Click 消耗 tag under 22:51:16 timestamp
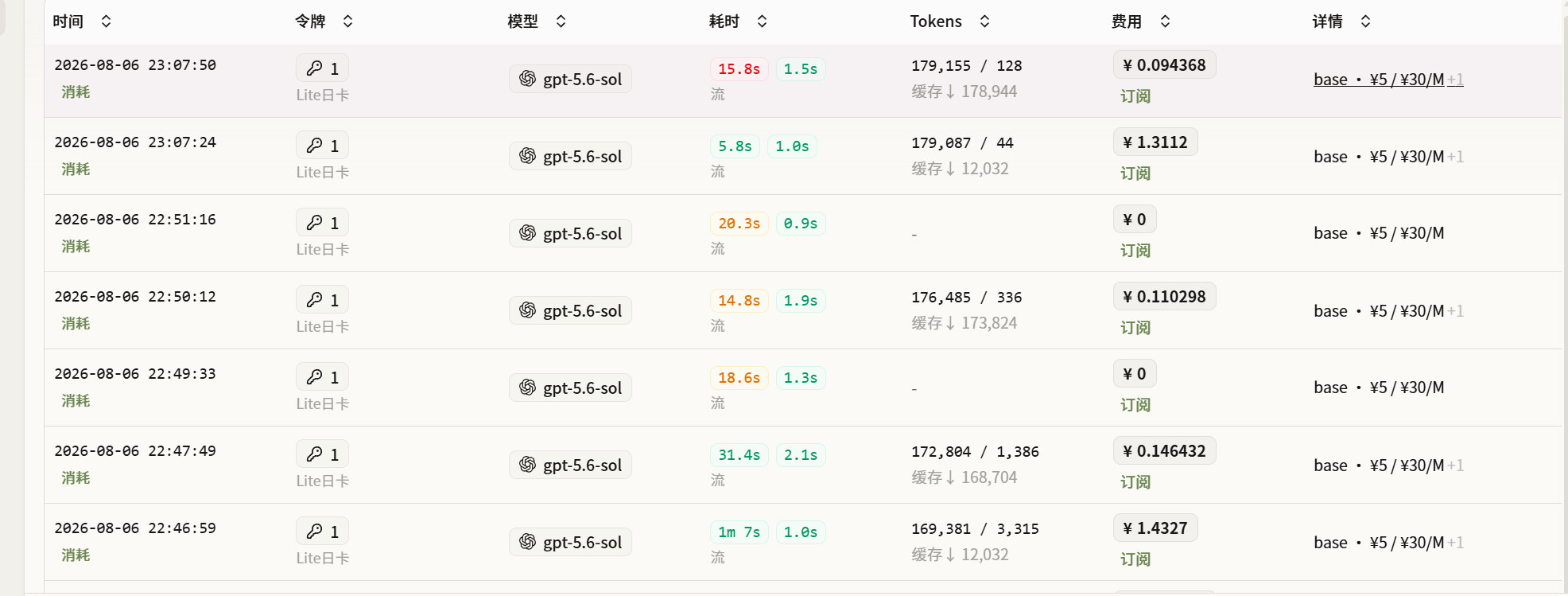 click(x=76, y=247)
